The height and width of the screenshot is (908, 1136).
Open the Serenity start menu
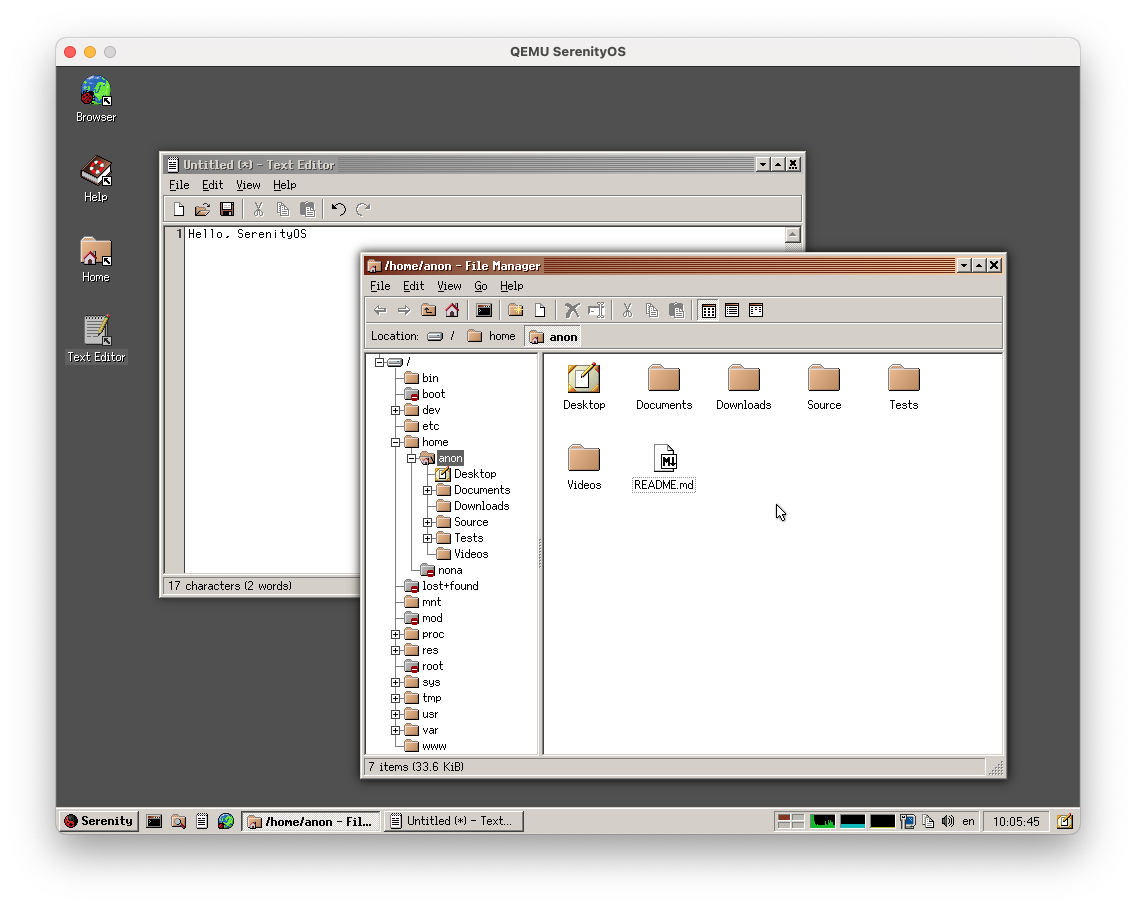click(99, 821)
